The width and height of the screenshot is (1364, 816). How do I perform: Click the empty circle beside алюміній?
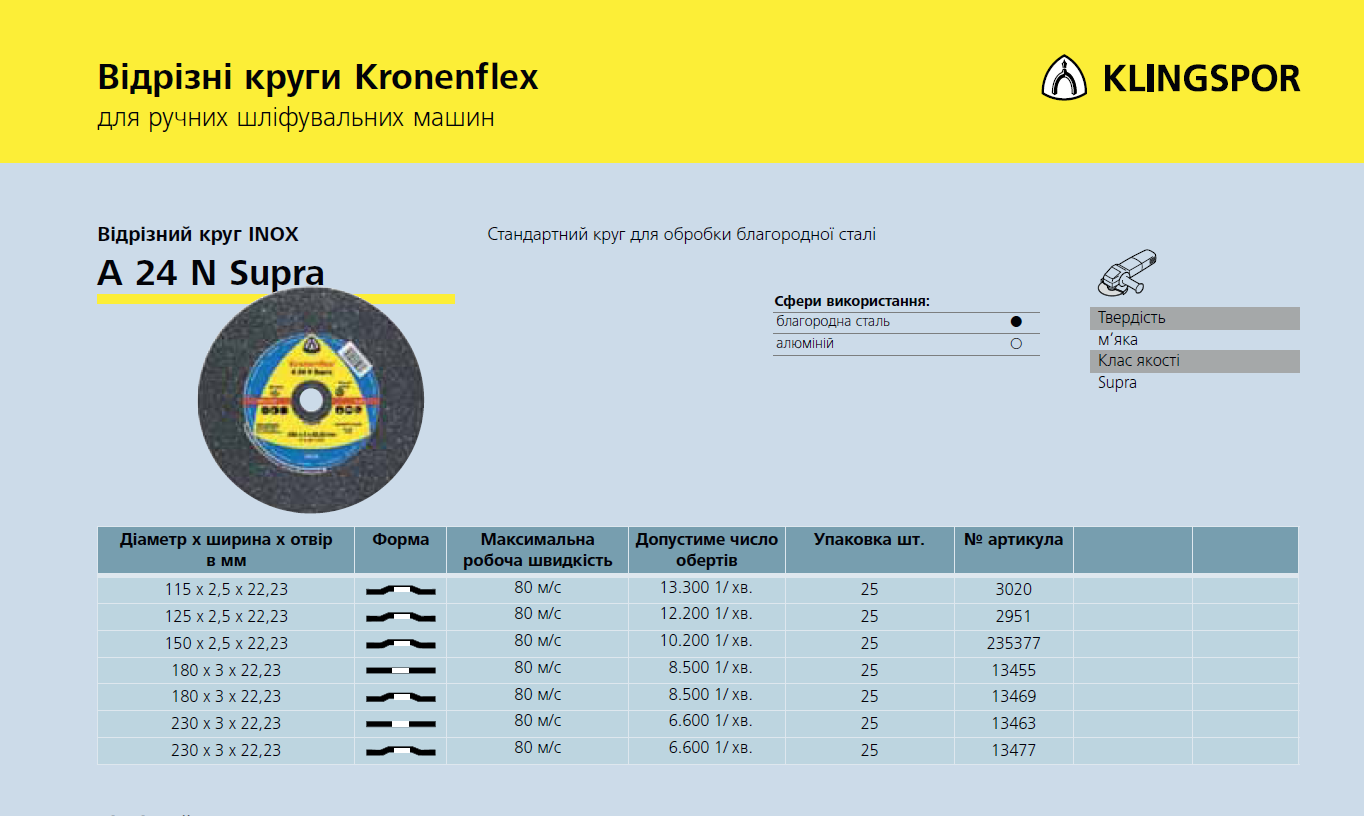tap(1016, 344)
